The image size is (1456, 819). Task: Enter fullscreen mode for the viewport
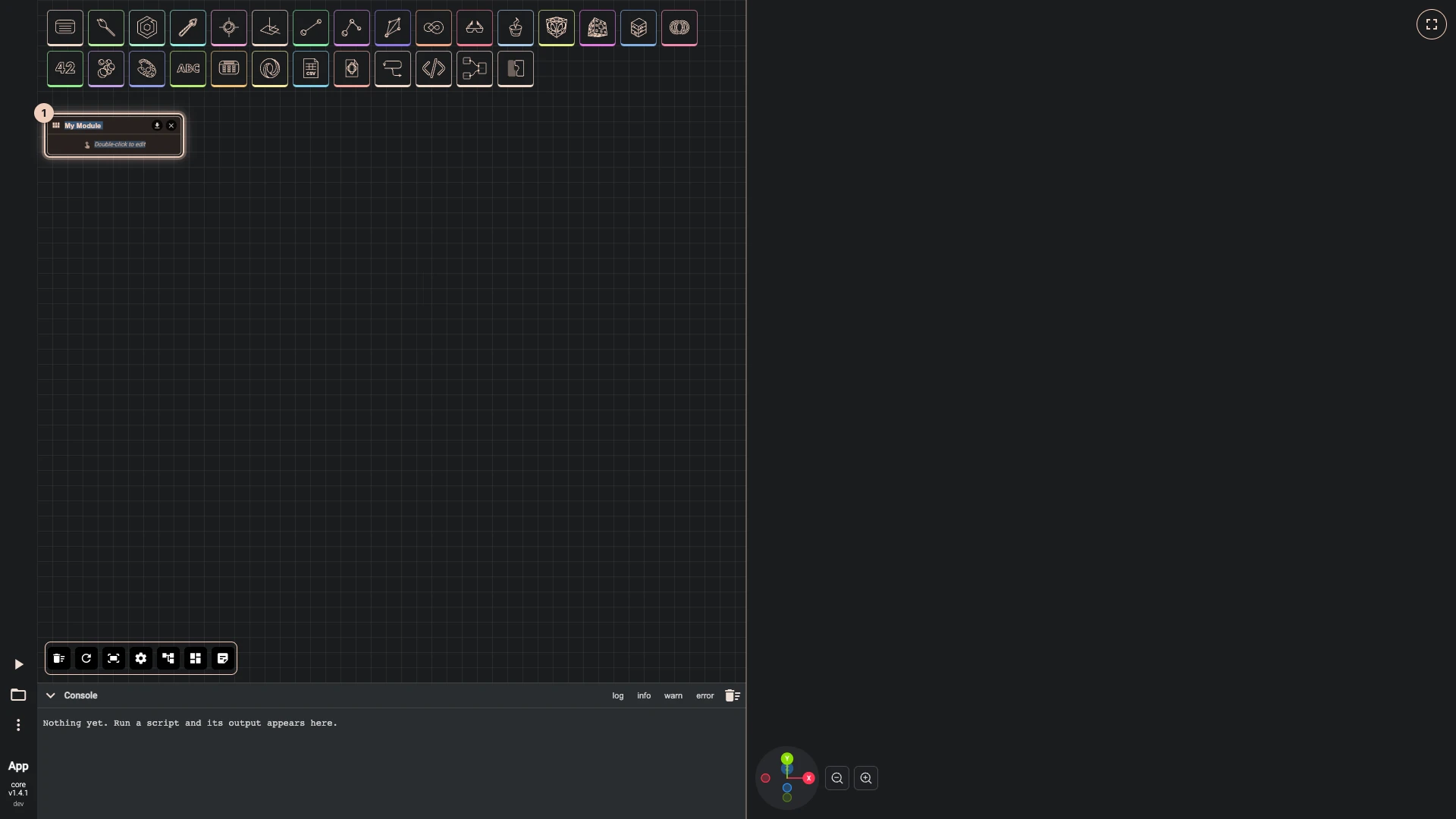[1432, 24]
